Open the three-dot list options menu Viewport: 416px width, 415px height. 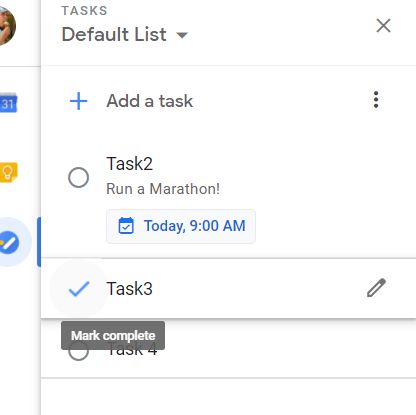click(x=376, y=100)
